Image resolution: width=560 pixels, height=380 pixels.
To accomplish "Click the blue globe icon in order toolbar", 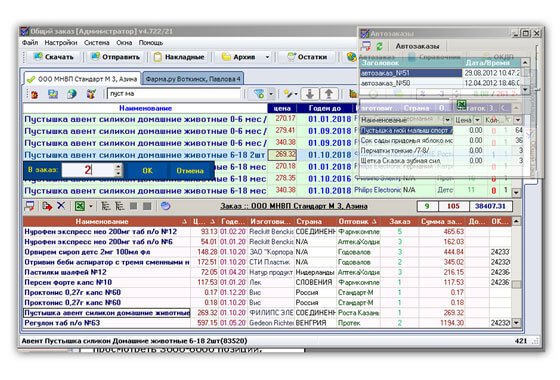I will (165, 206).
